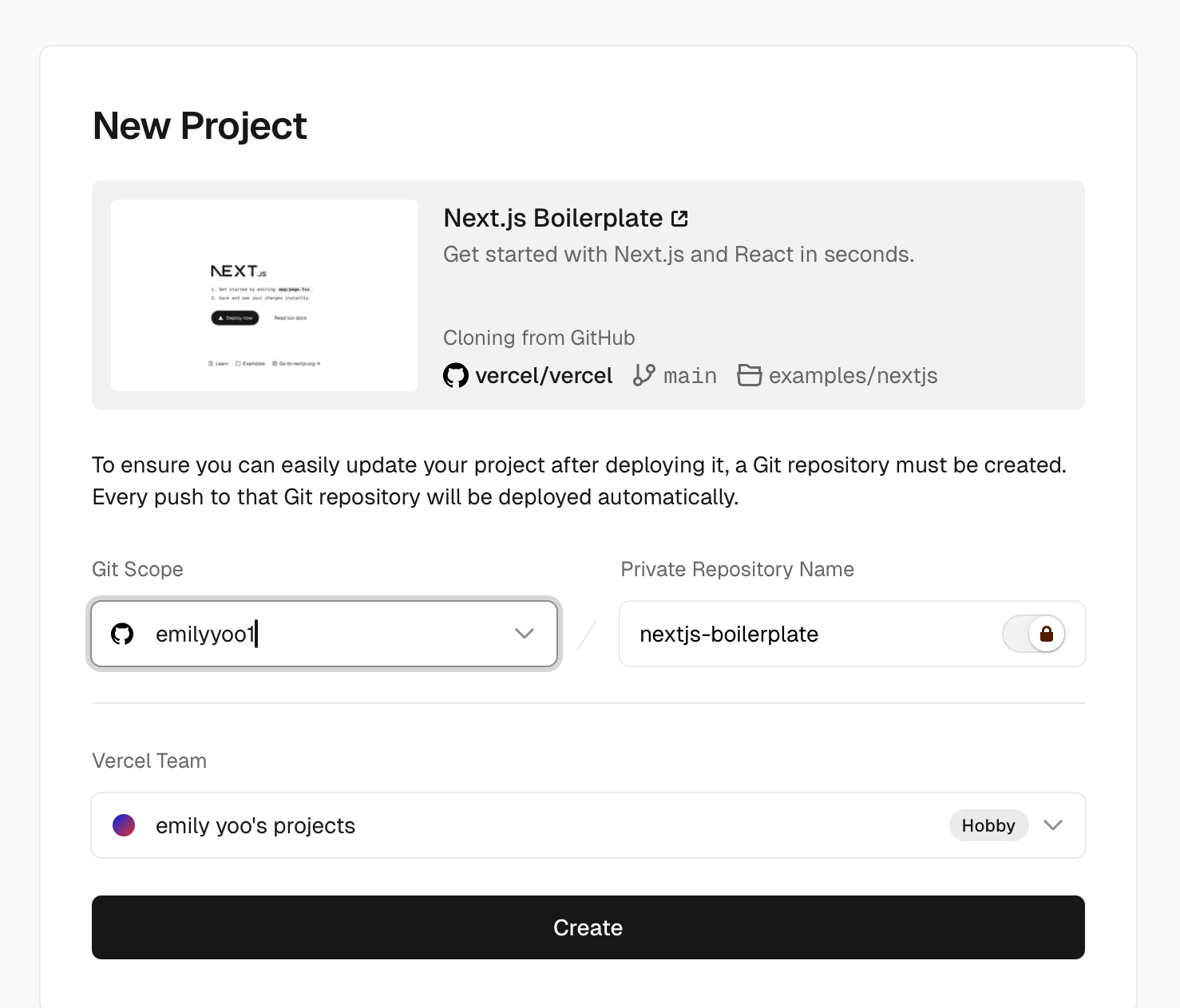
Task: Click the Create button
Action: pyautogui.click(x=588, y=927)
